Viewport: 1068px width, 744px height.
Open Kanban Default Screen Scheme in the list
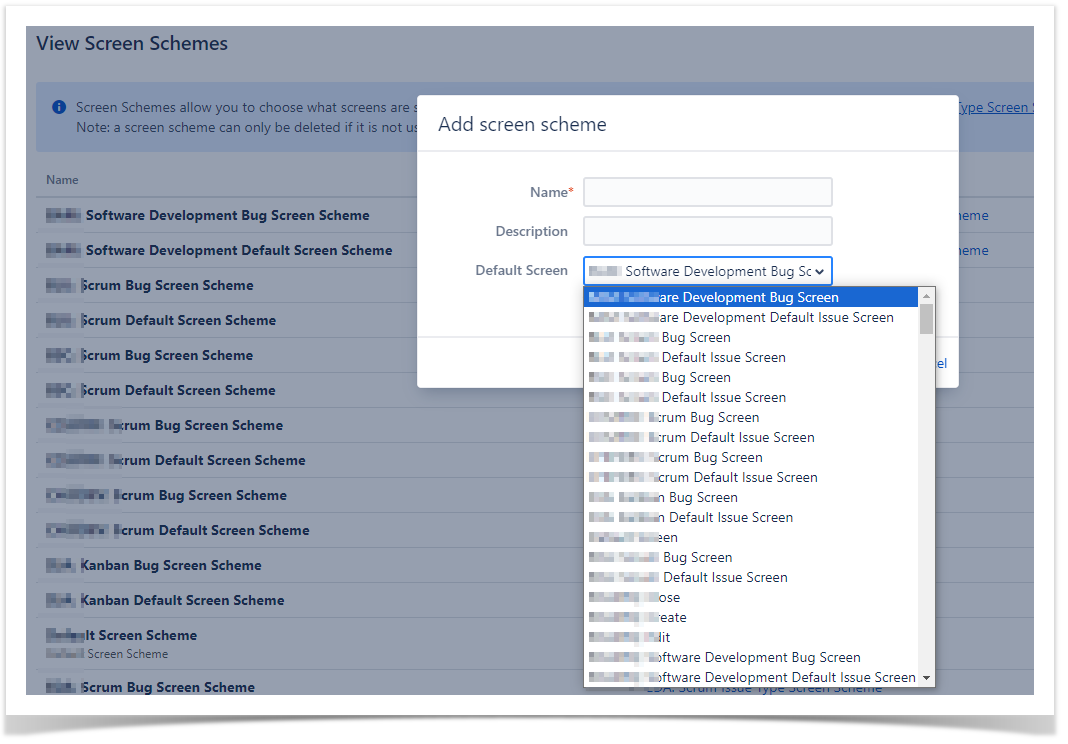click(182, 600)
